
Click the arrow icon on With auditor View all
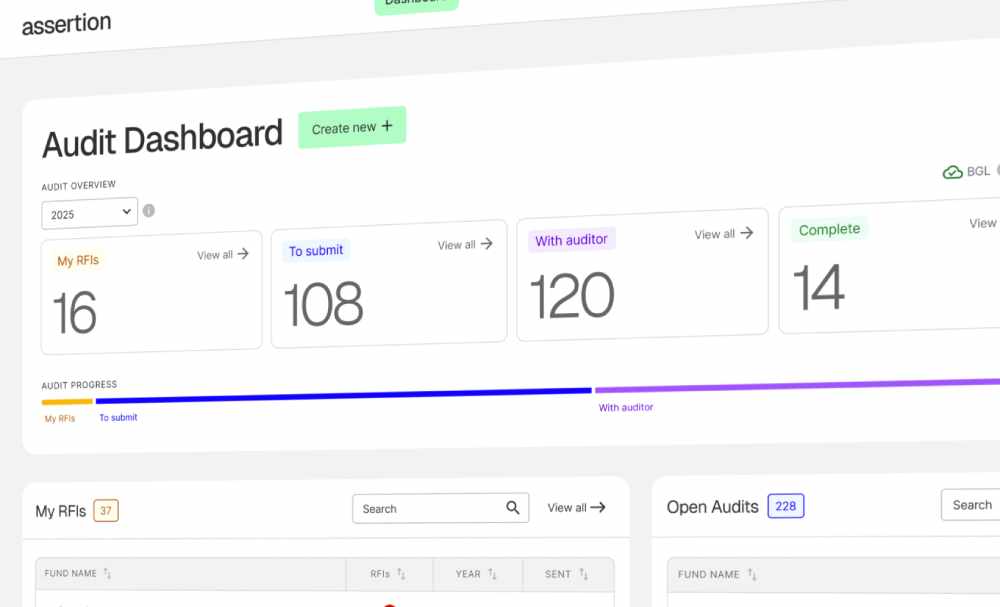[747, 233]
